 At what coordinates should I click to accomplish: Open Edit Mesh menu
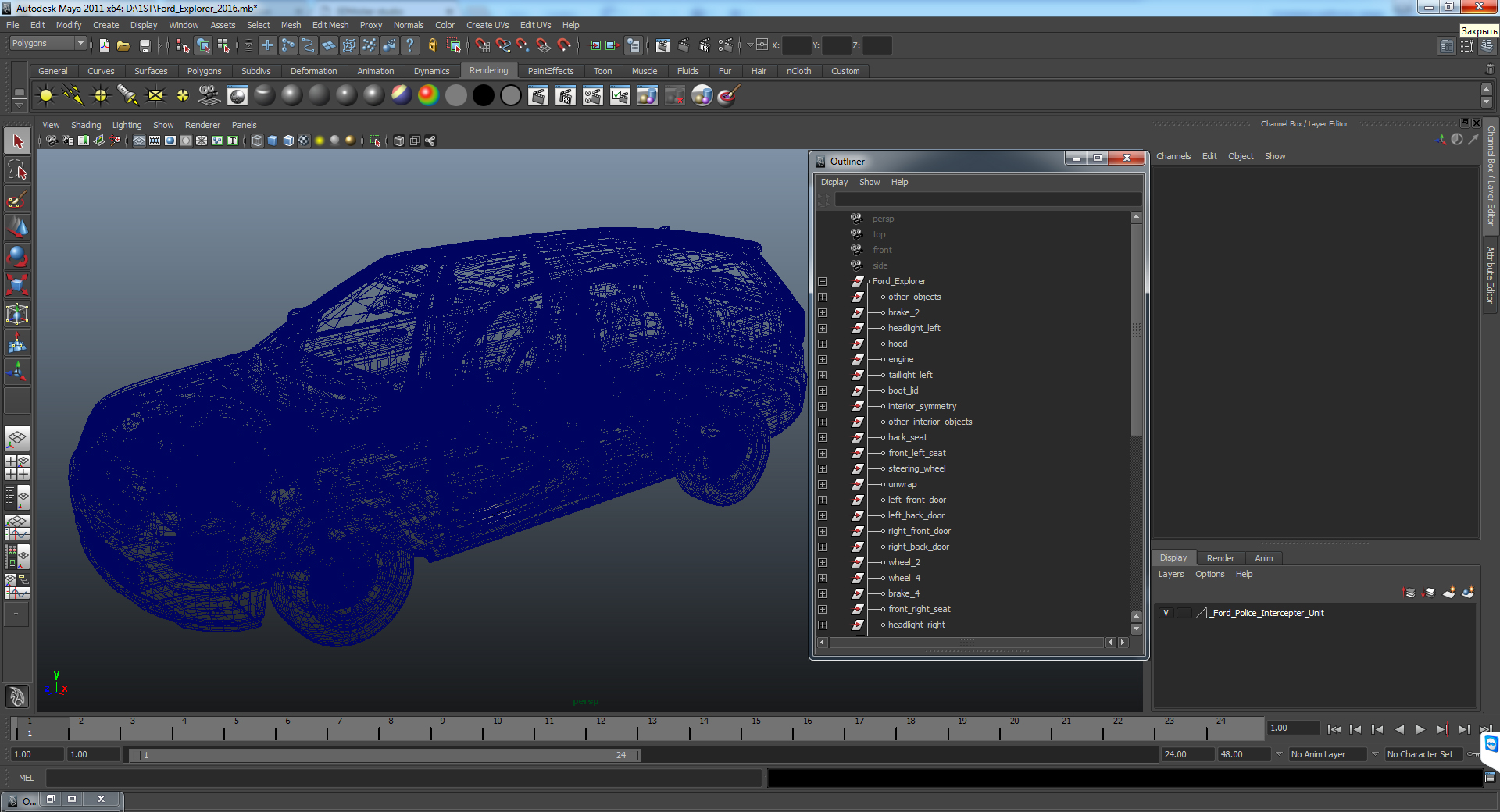(330, 25)
